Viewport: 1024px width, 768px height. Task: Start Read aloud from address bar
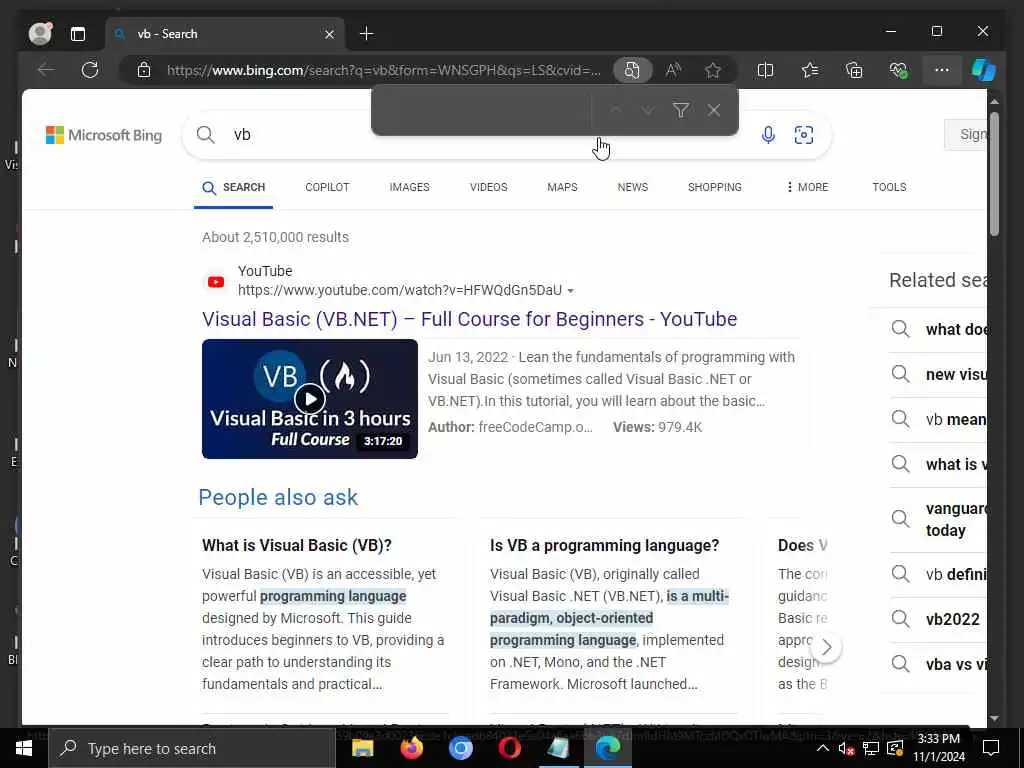[x=673, y=70]
